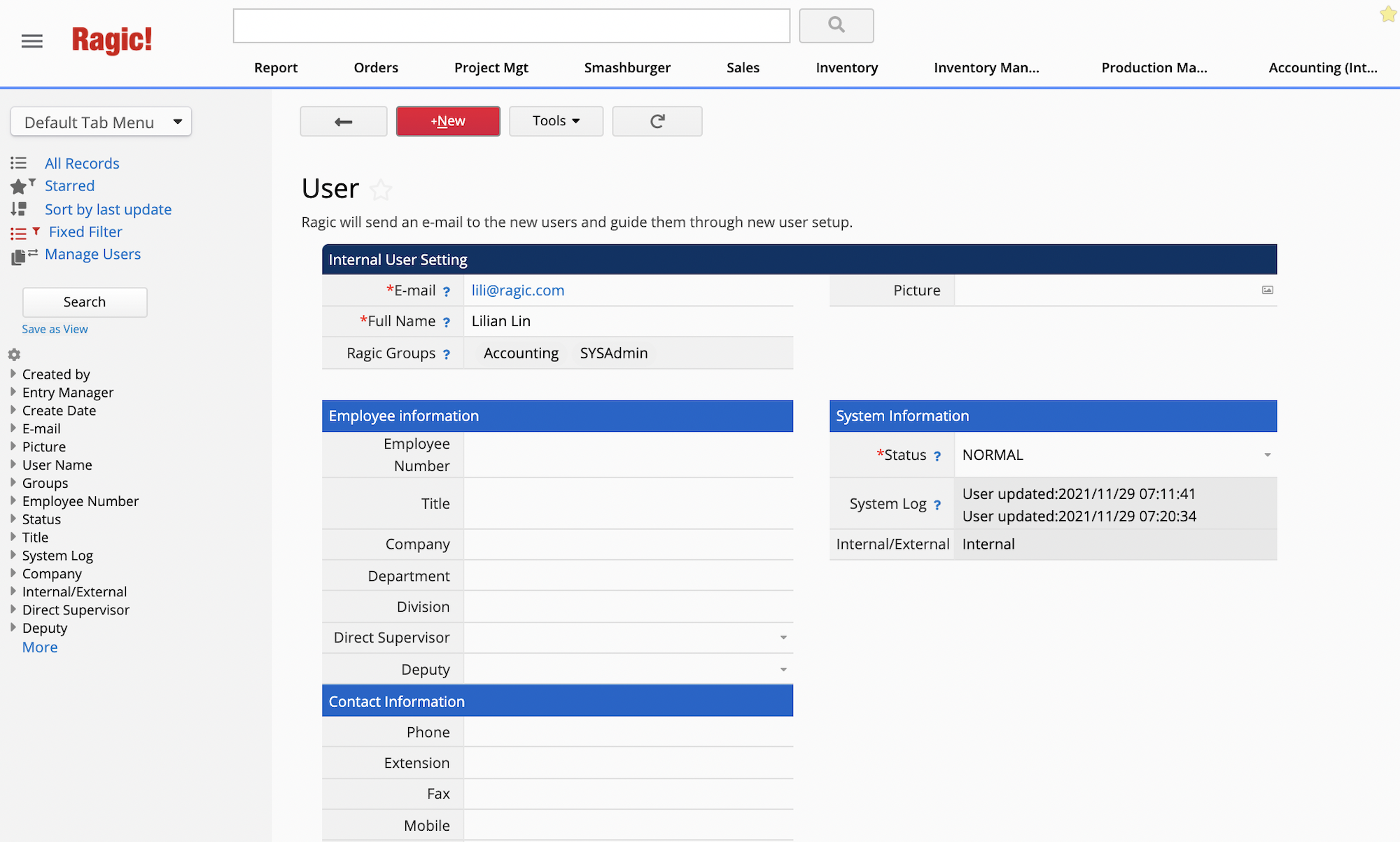
Task: Expand the Status filter
Action: (13, 519)
